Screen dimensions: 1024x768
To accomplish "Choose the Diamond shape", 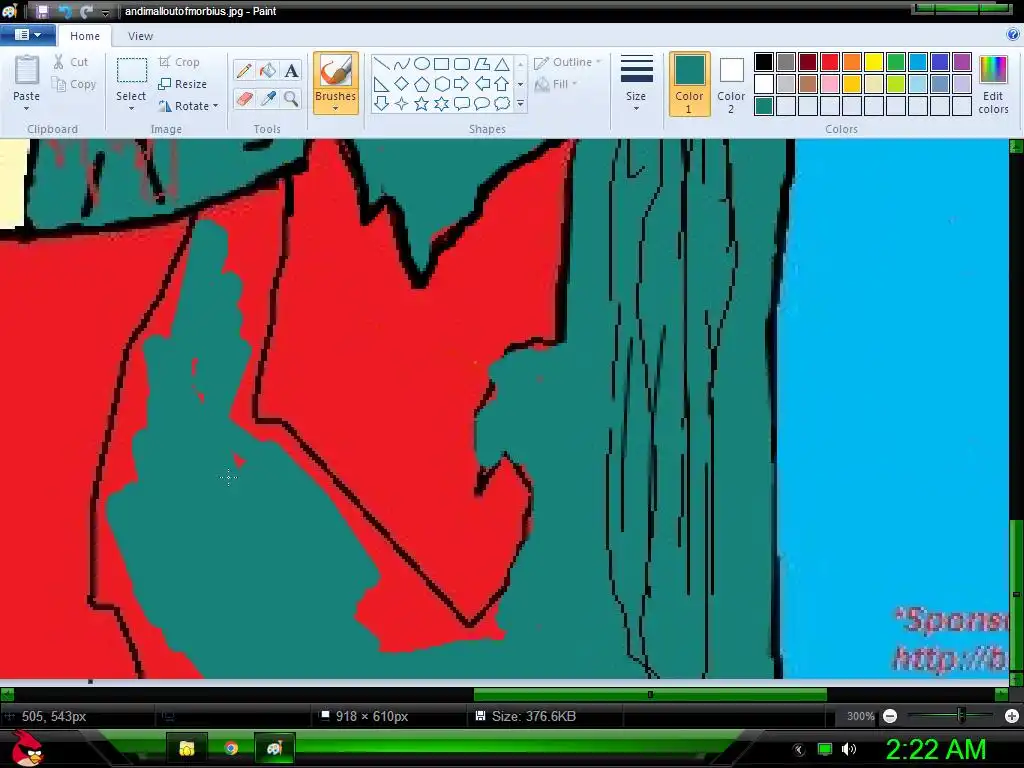I will click(402, 84).
